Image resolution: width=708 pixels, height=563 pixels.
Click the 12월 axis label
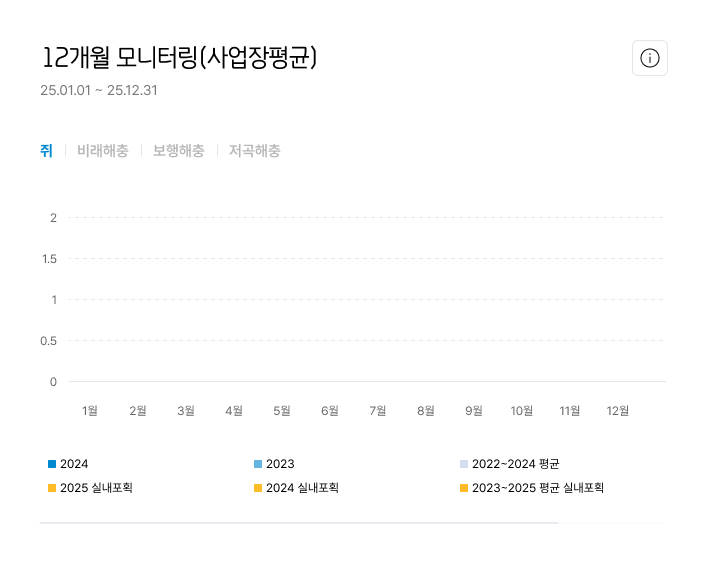tap(618, 410)
